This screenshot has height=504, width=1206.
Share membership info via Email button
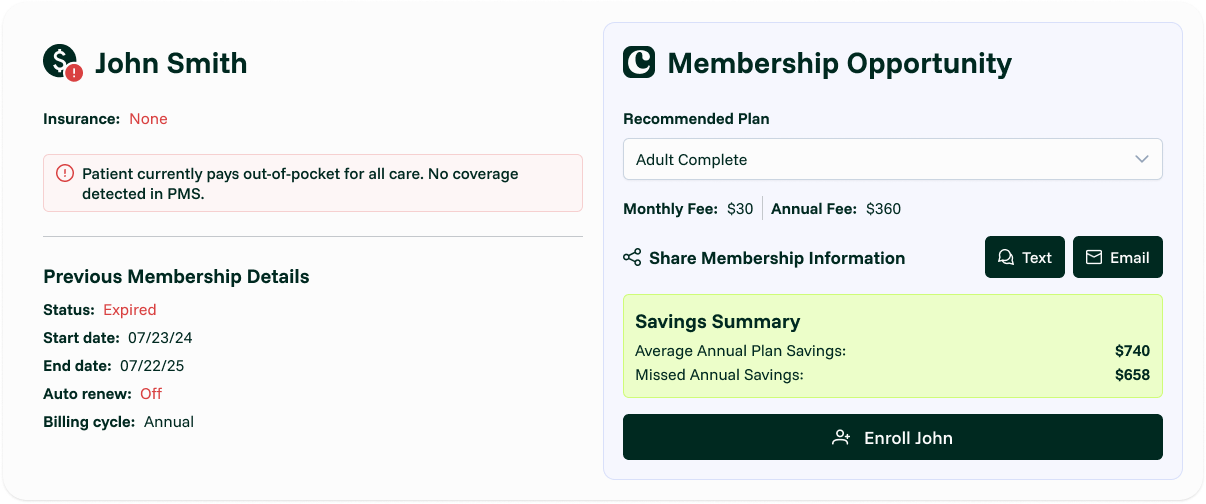[x=1118, y=257]
